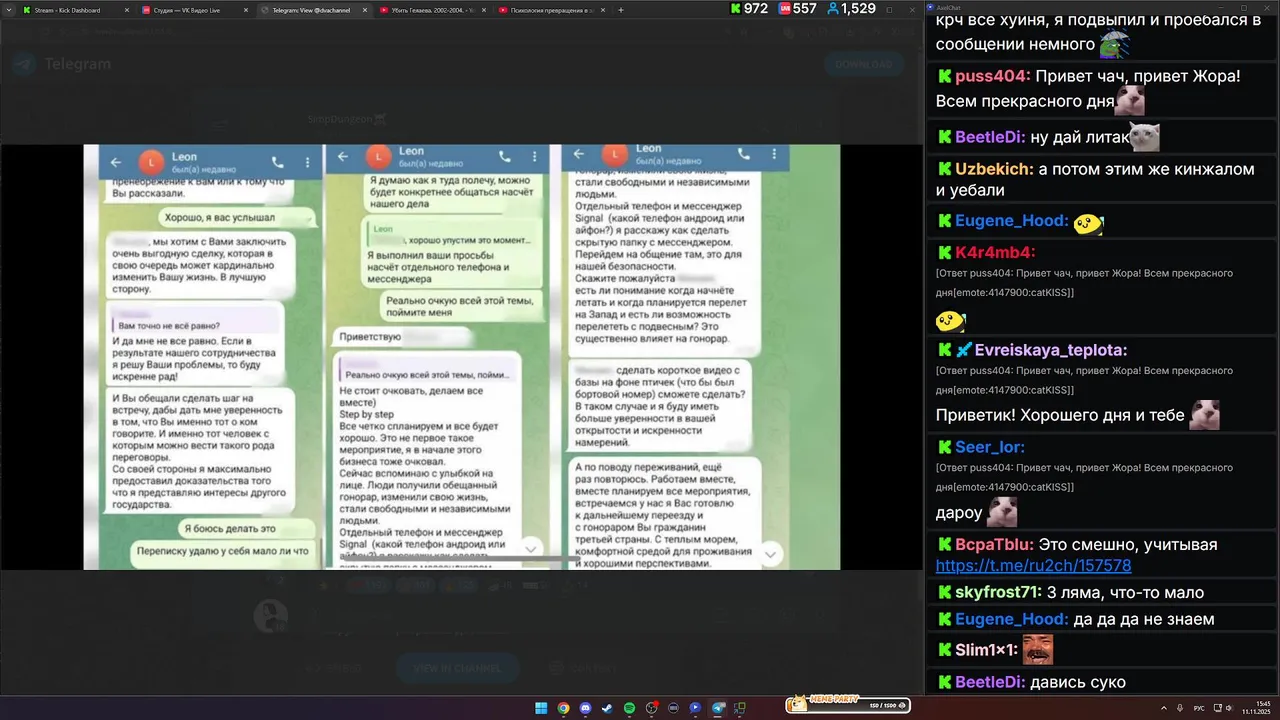Open Telegram from the taskbar
This screenshot has height=720, width=1280.
pos(718,708)
